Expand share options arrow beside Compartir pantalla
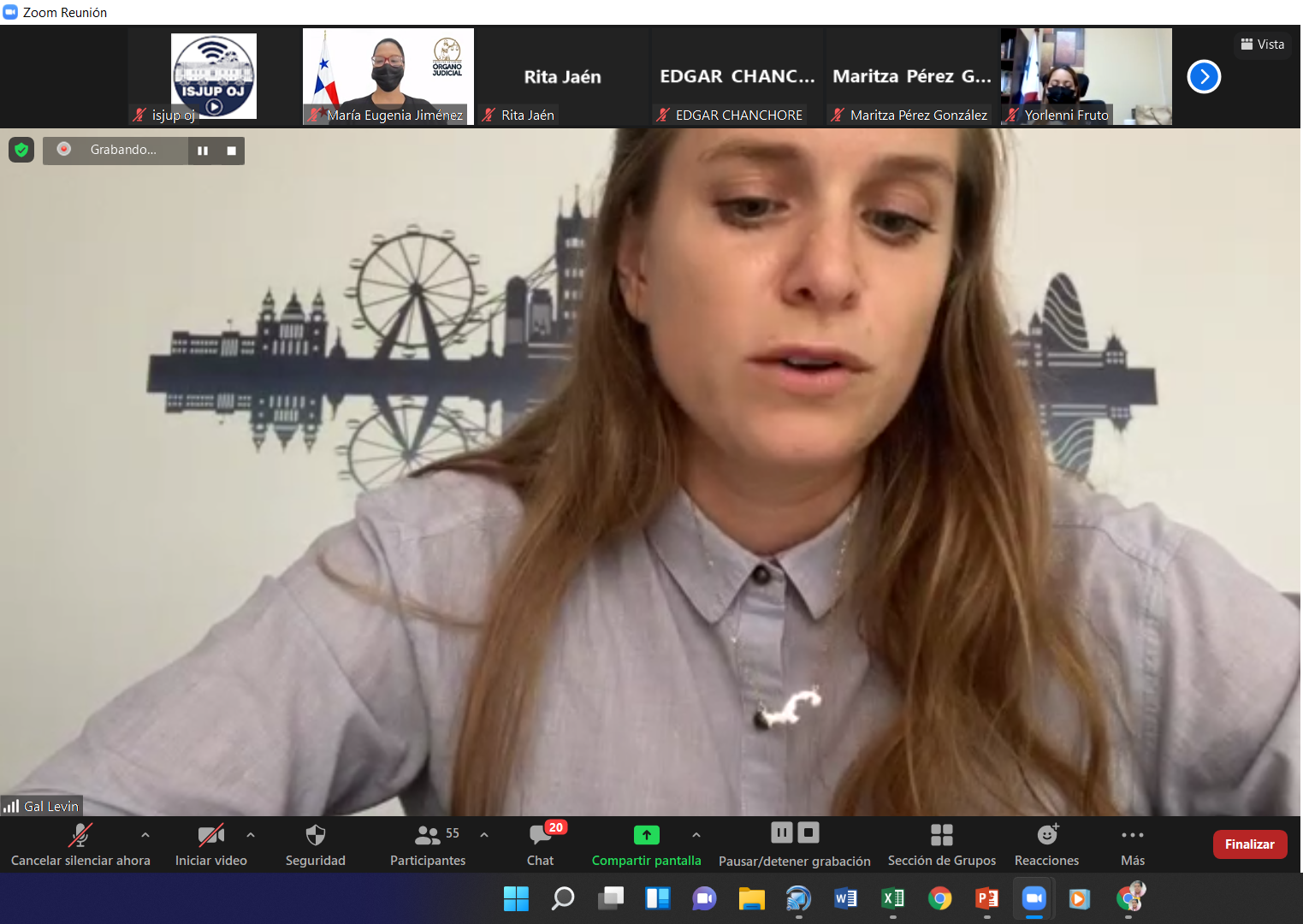 pyautogui.click(x=696, y=835)
